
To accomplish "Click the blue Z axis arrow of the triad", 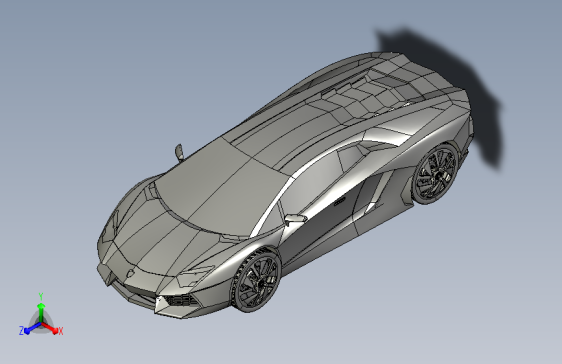I will [x=32, y=329].
